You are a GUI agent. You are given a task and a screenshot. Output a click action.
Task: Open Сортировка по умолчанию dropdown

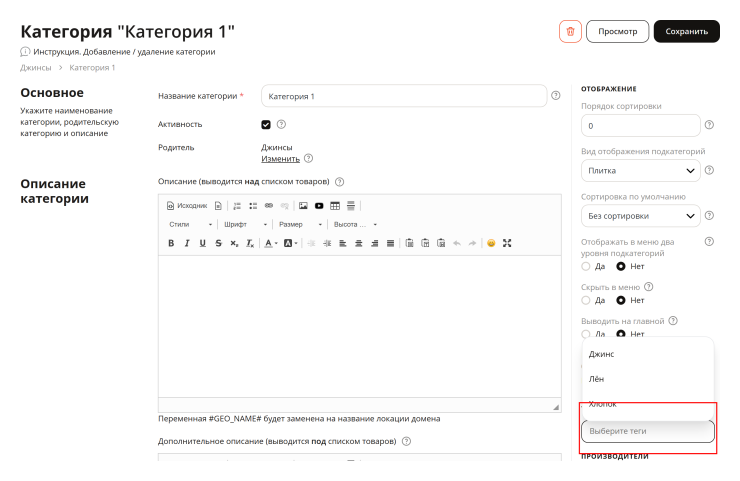coord(640,216)
